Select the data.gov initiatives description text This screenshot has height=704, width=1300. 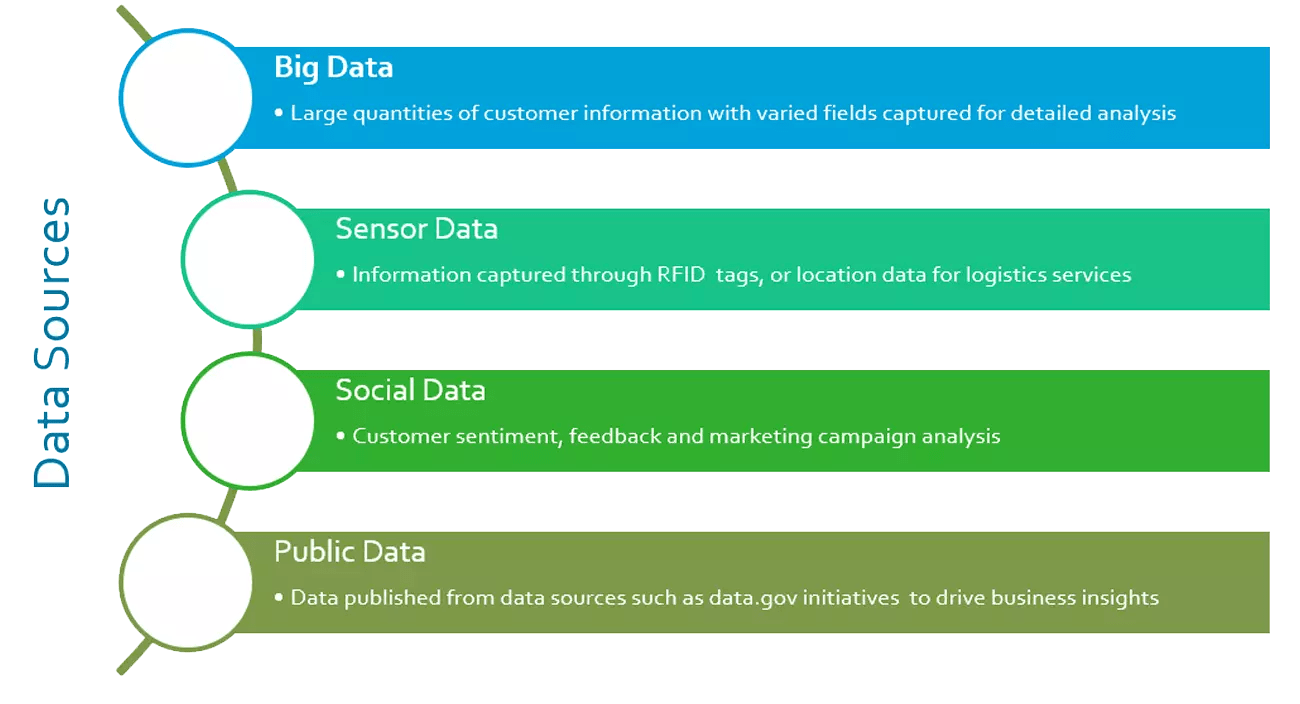[724, 599]
